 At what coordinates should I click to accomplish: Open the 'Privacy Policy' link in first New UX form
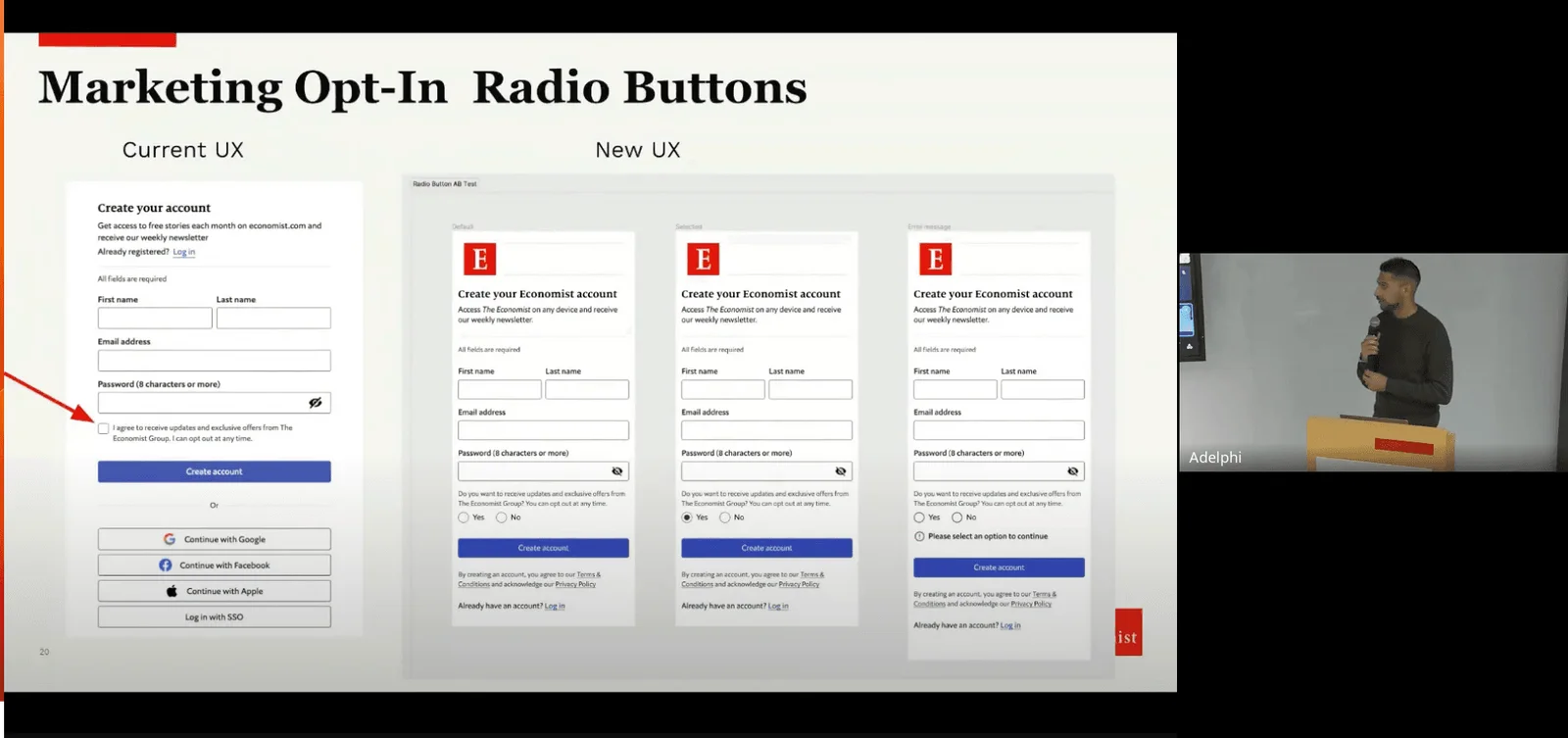[575, 584]
